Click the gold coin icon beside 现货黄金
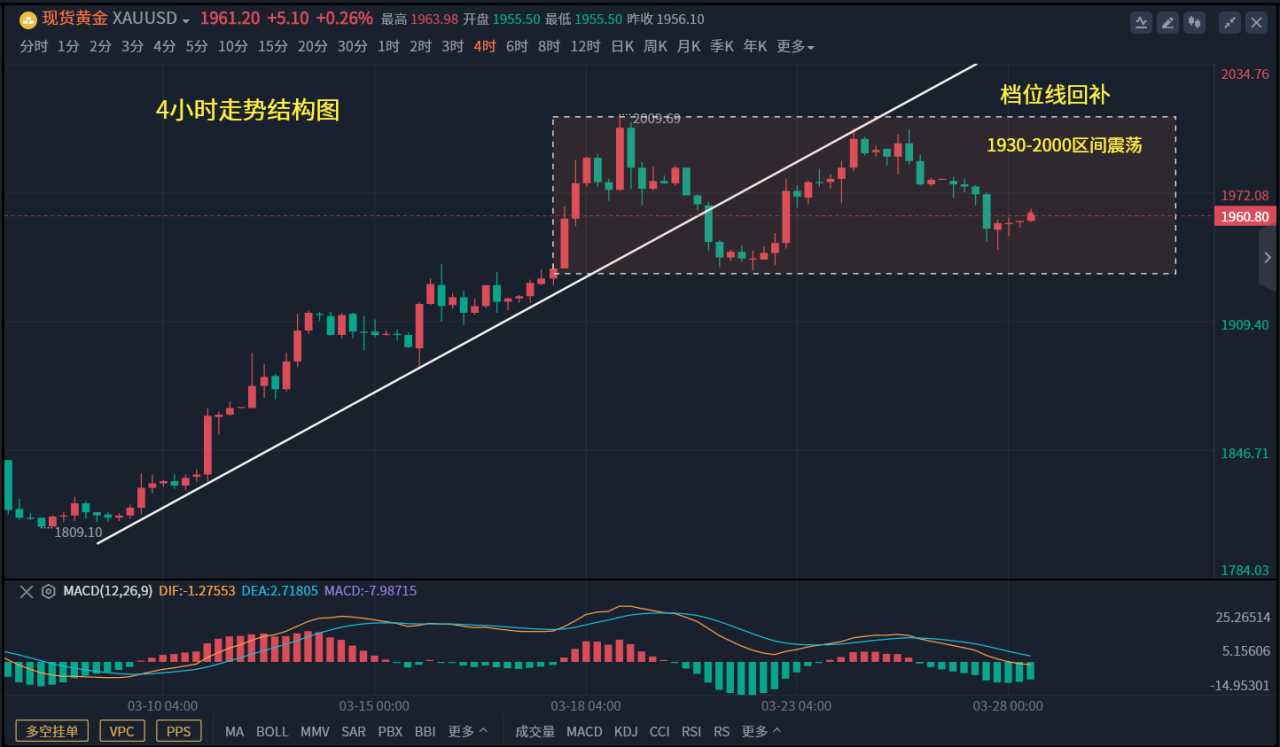1280x747 pixels. [29, 19]
